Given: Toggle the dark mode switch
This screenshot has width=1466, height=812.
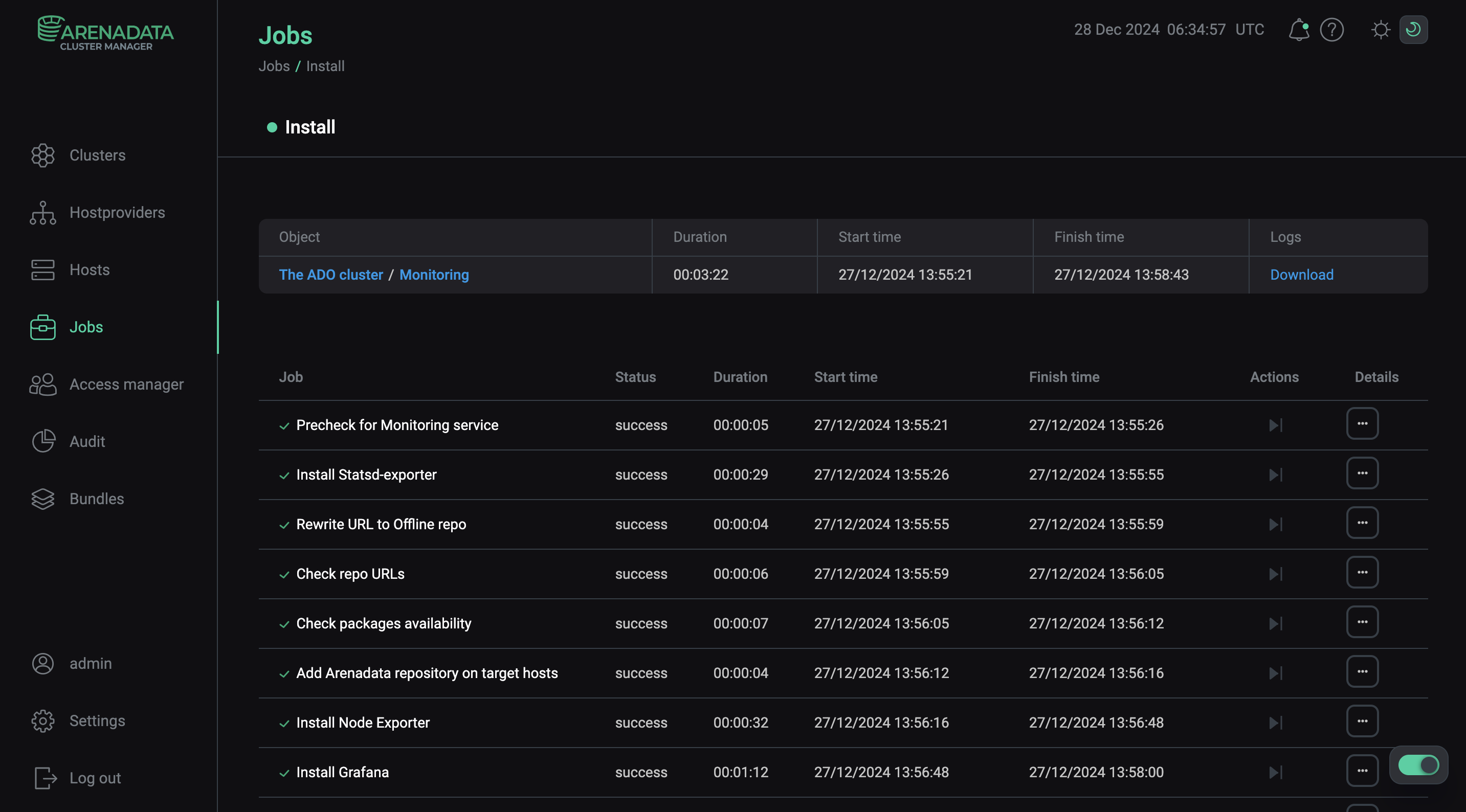Looking at the screenshot, I should 1414,30.
